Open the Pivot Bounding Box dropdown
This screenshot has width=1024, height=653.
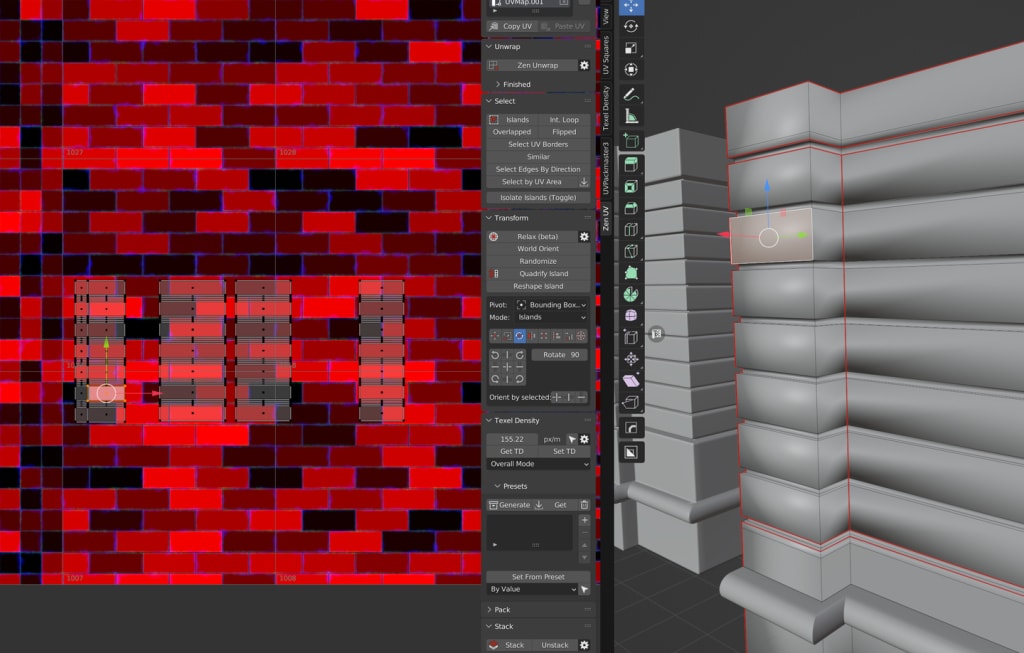tap(551, 305)
